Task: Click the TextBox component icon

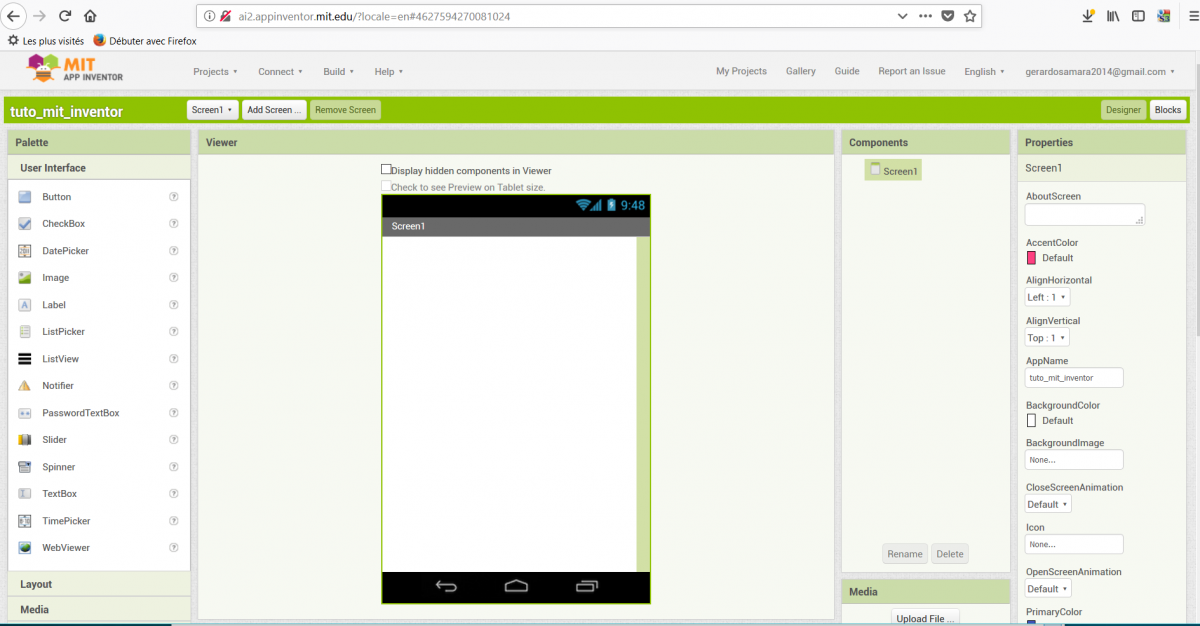Action: pos(25,494)
